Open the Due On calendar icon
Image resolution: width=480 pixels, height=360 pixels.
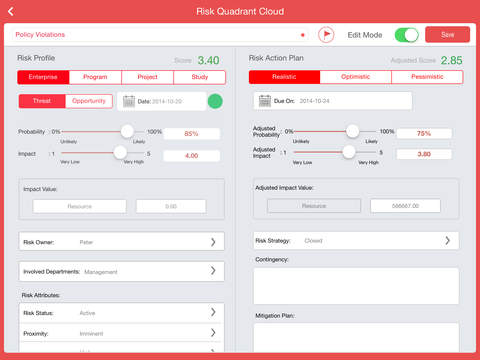tap(265, 101)
